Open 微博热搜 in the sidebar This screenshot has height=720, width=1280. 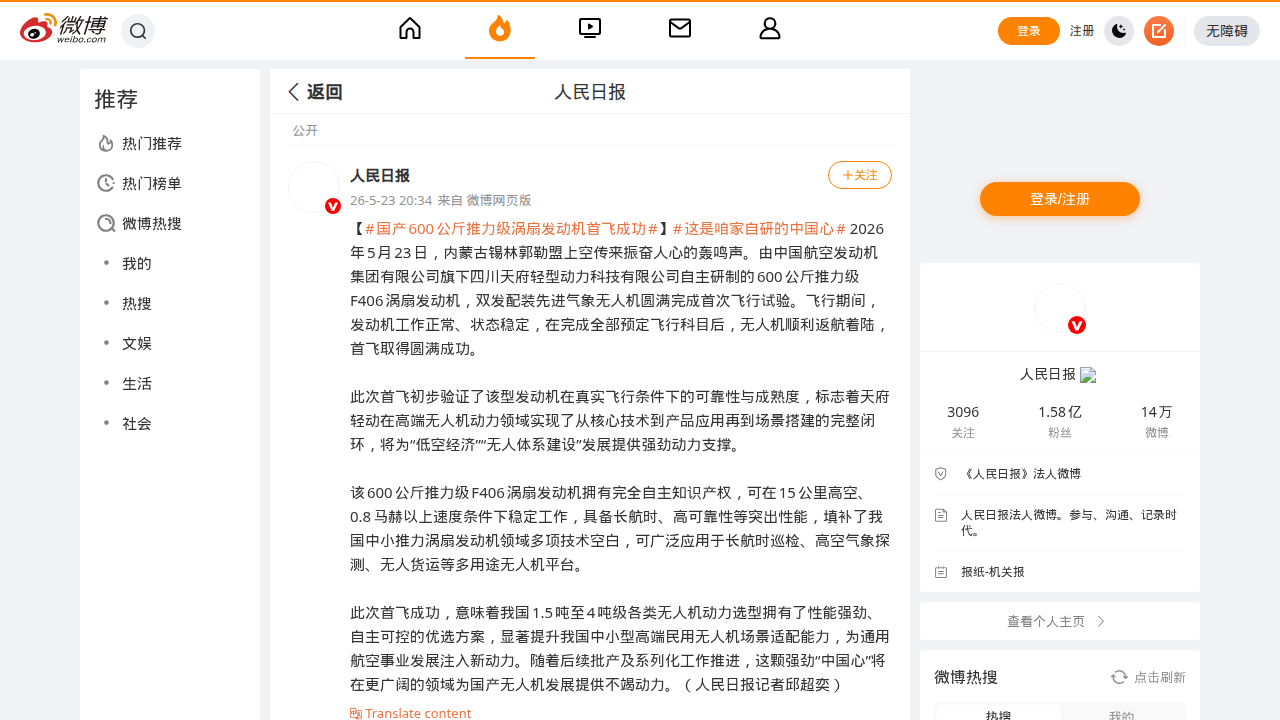click(x=170, y=223)
